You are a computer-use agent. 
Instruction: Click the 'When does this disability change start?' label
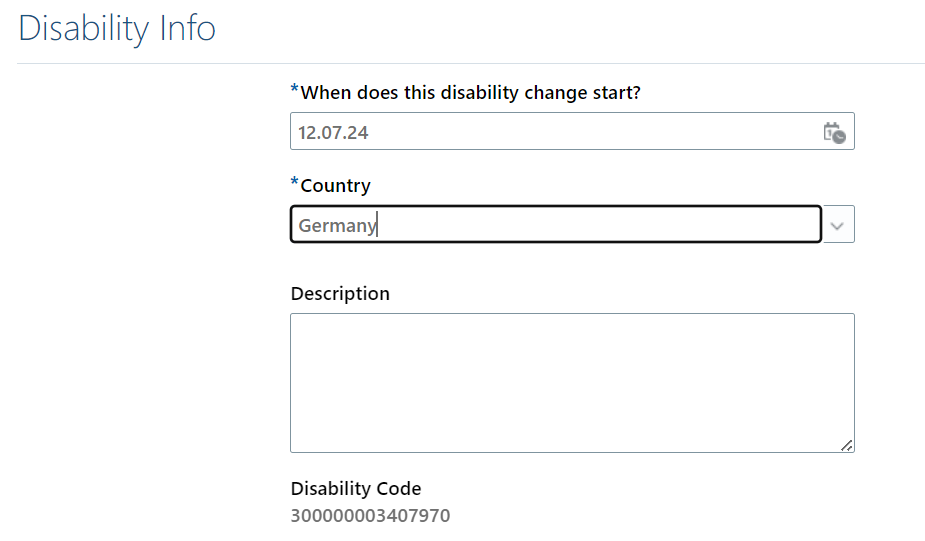470,93
